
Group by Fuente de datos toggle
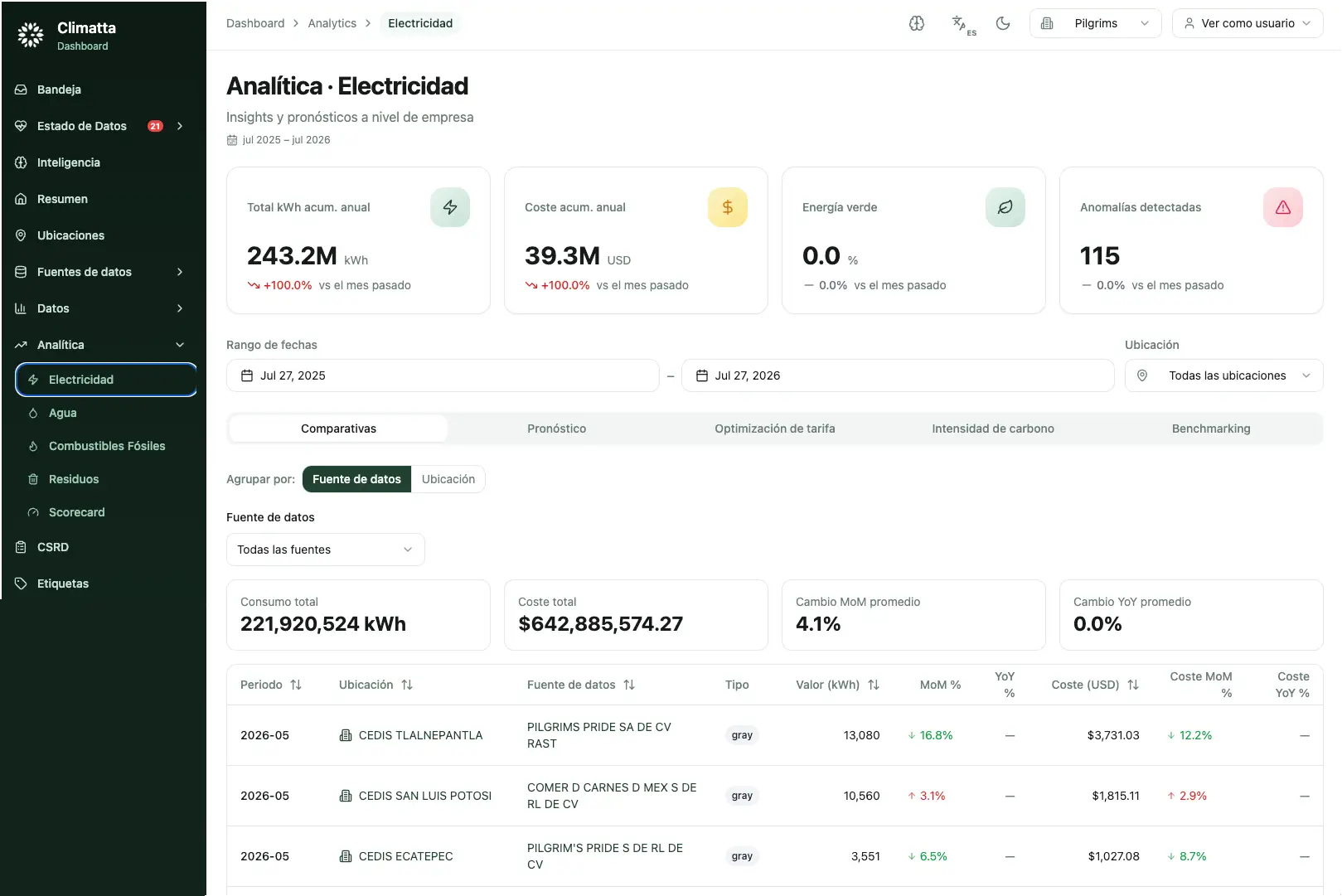(x=356, y=479)
